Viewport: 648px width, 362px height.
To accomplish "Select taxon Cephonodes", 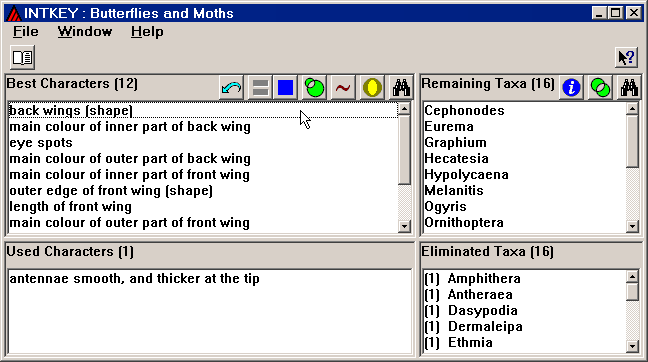I will click(524, 110).
